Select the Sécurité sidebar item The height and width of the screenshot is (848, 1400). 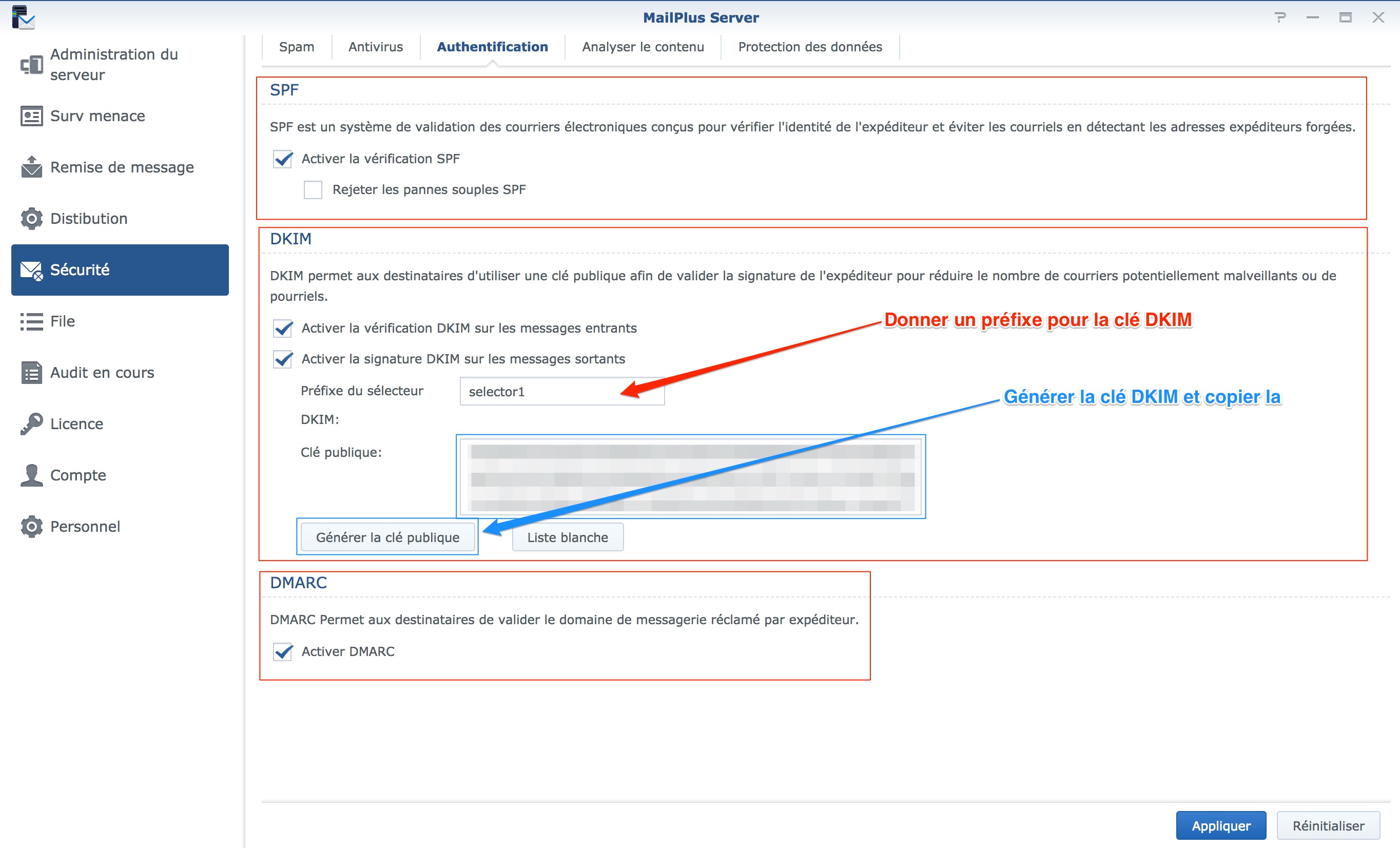click(x=120, y=270)
